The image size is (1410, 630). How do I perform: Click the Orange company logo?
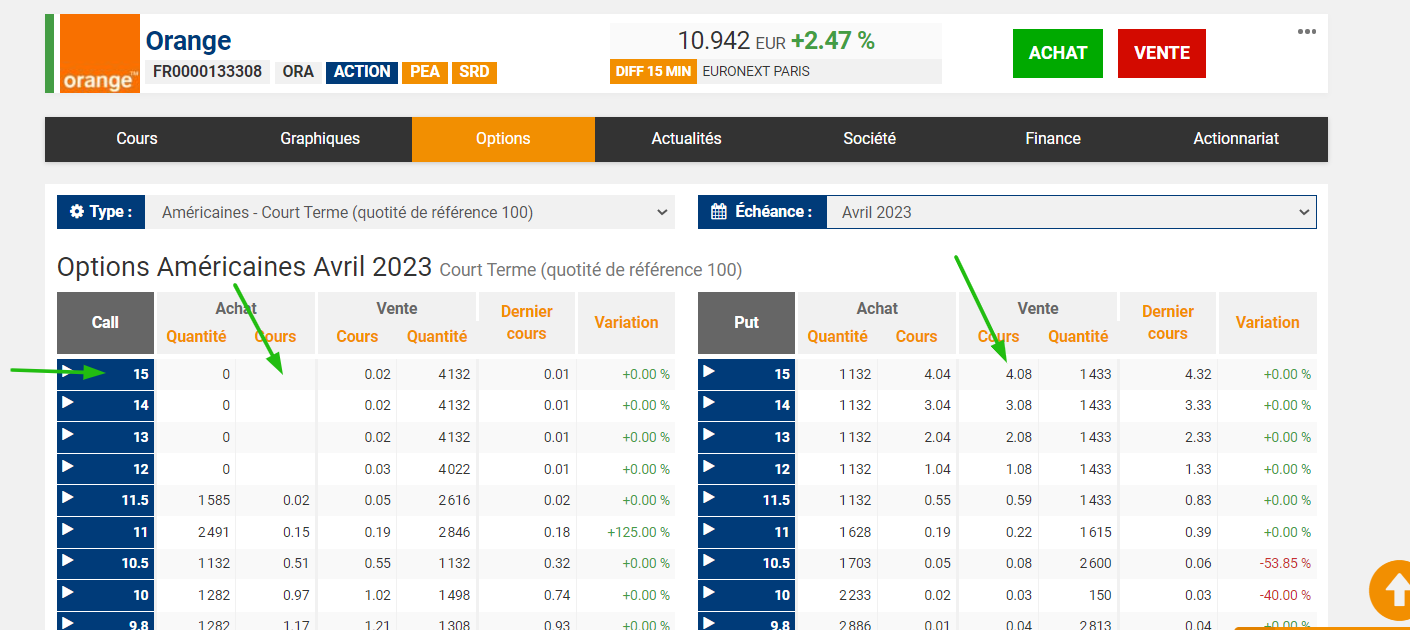[99, 54]
